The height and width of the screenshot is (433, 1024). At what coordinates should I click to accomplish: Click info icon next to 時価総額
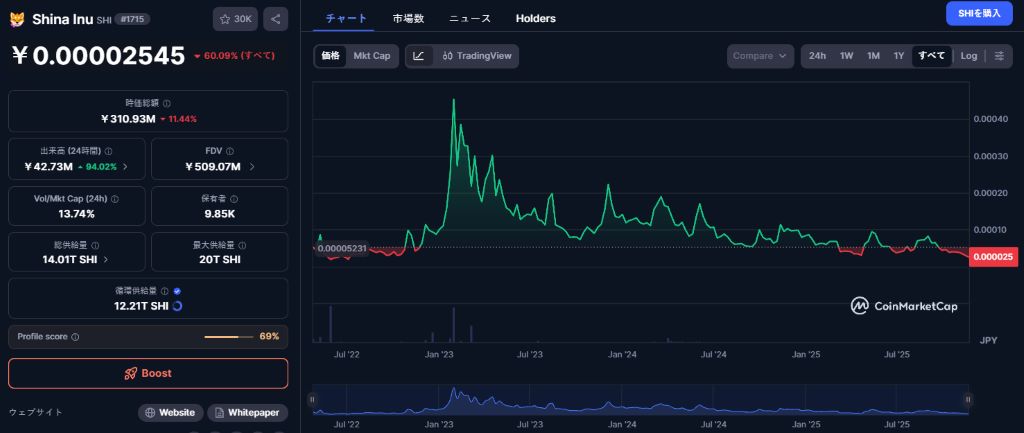coord(166,103)
